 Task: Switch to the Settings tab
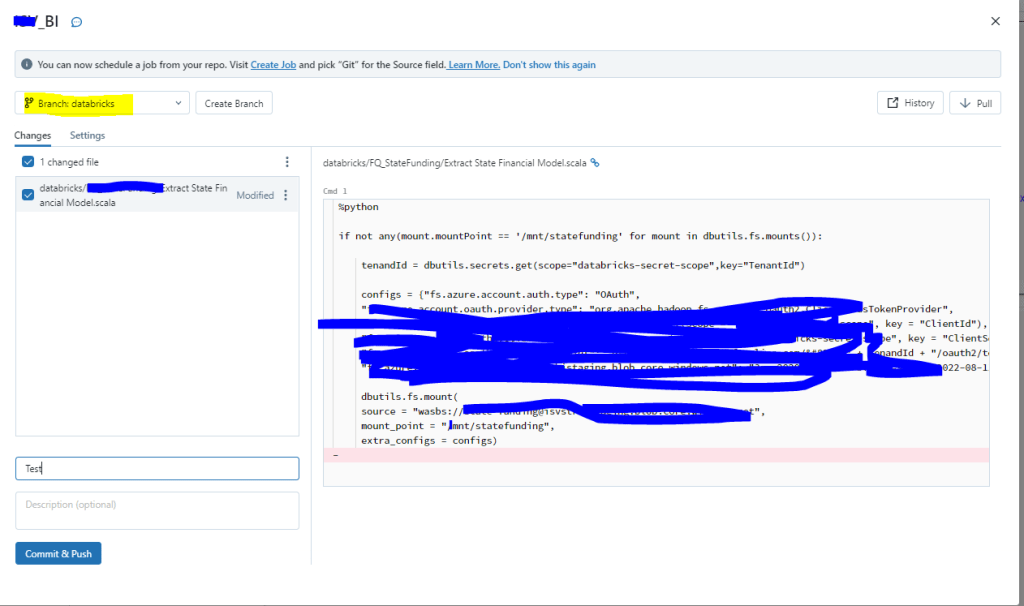pyautogui.click(x=87, y=135)
